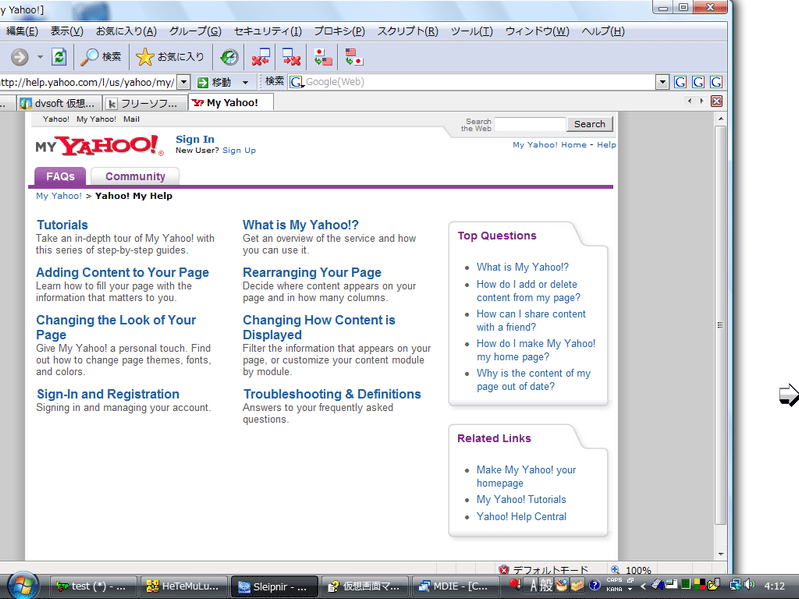
Task: Click the tab strip scroll-left arrow
Action: pos(689,101)
